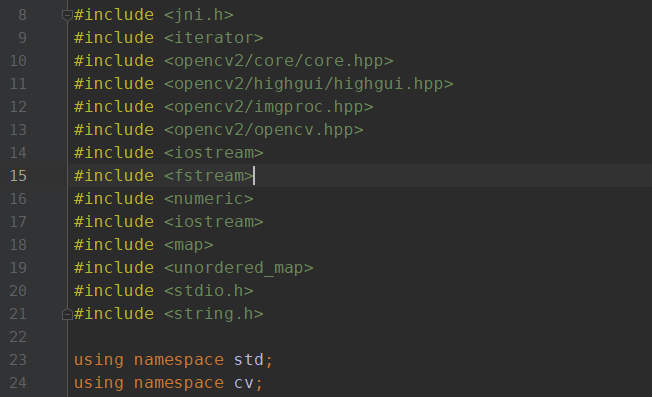Click the std namespace identifier
The image size is (652, 397).
(248, 360)
